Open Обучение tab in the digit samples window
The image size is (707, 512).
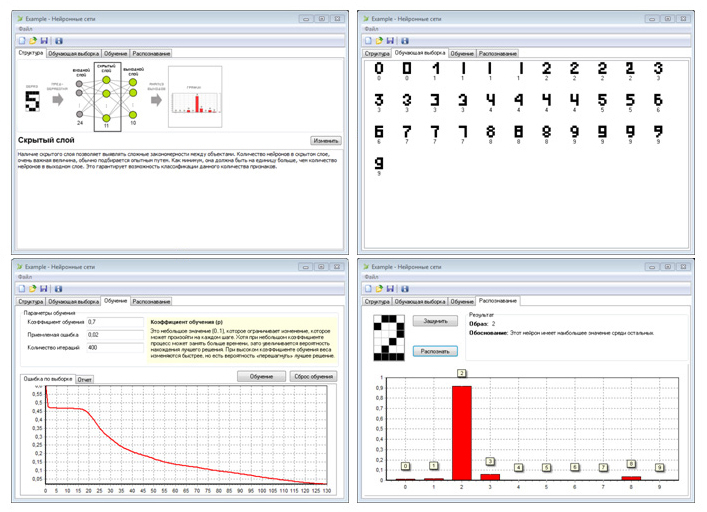pyautogui.click(x=462, y=54)
